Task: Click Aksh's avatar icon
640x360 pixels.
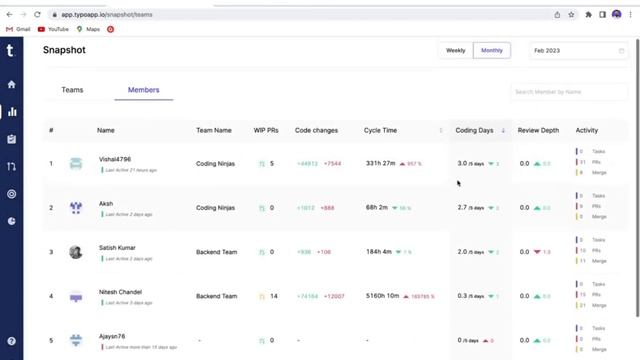Action: [76, 208]
